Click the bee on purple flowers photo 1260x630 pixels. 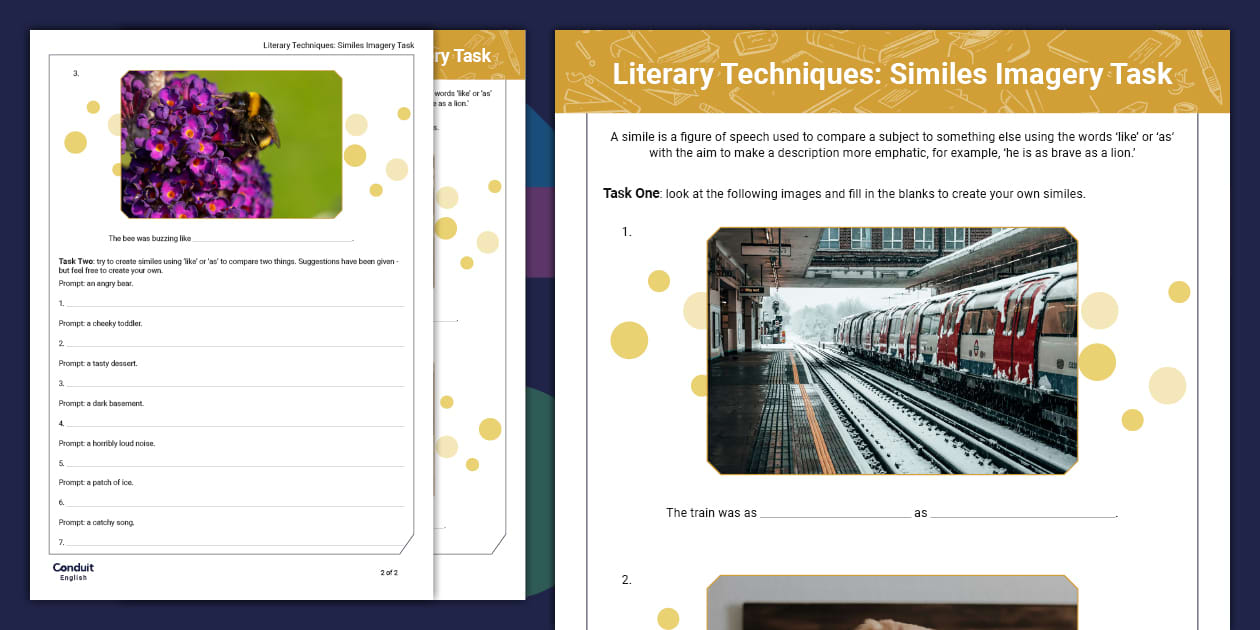tap(228, 145)
